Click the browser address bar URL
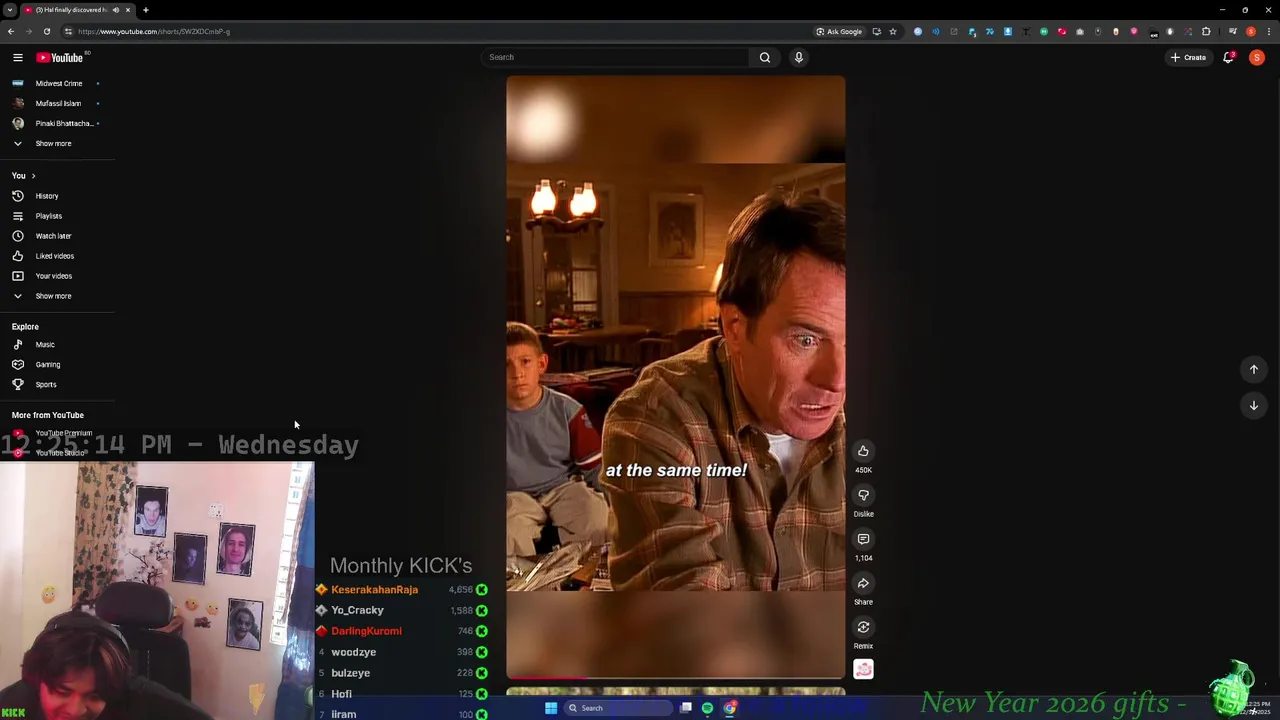Screen dimensions: 1280x720 click(x=154, y=31)
